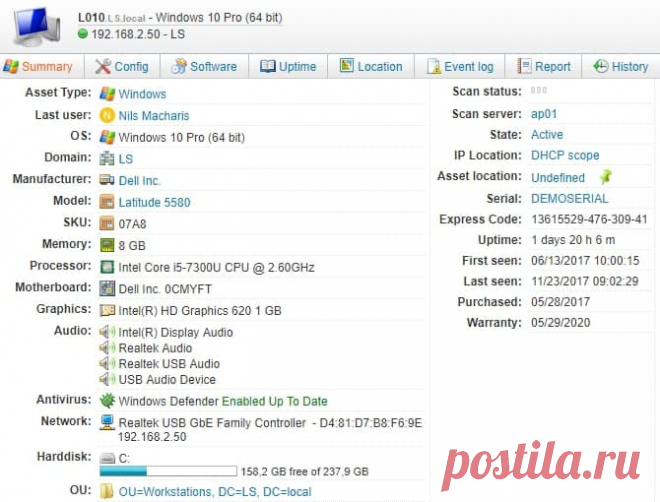Click the Undefined asset location link

click(x=558, y=178)
